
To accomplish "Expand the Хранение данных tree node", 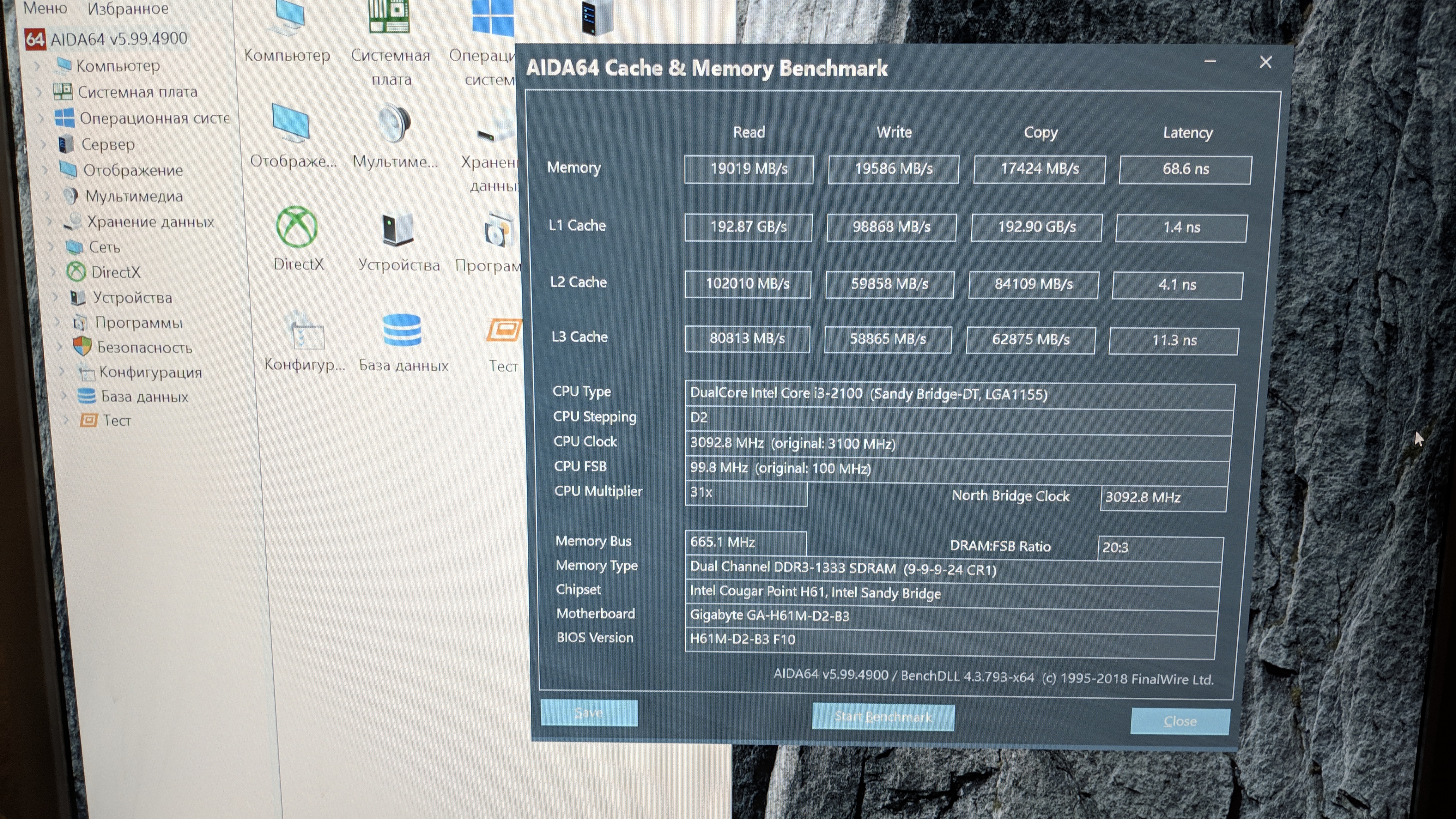I will pos(49,221).
